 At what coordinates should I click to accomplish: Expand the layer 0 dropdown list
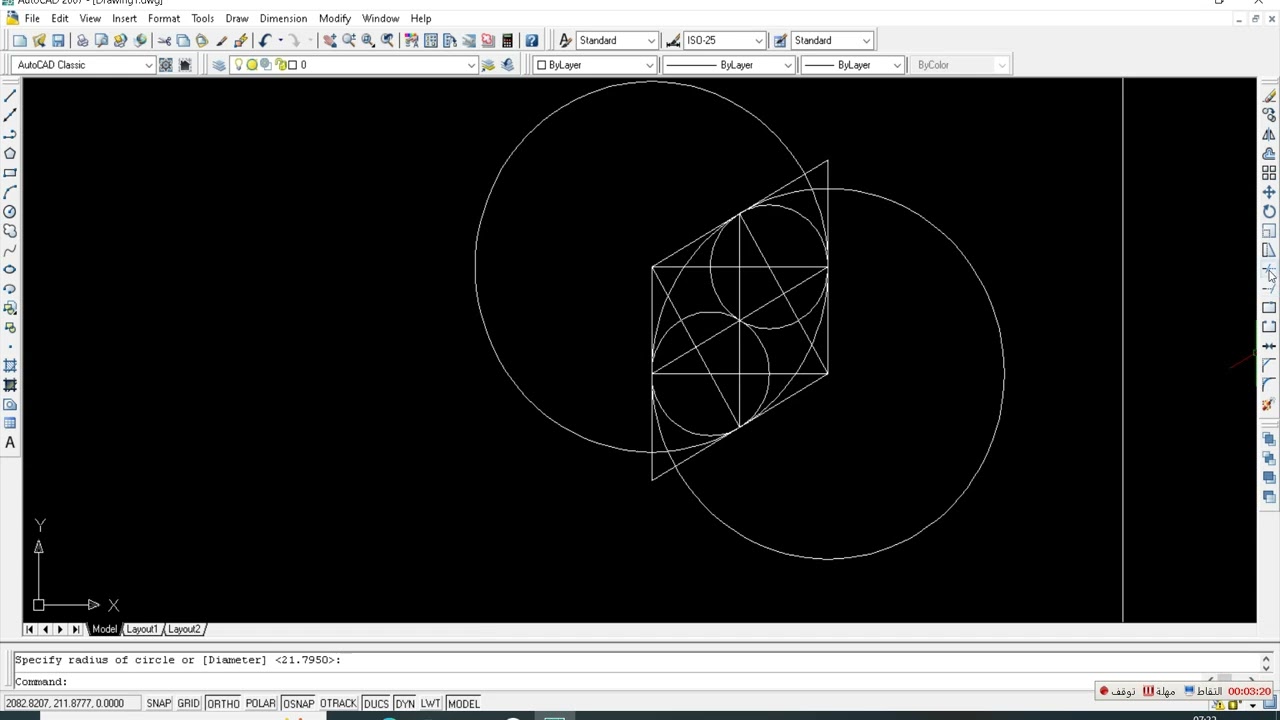(471, 65)
